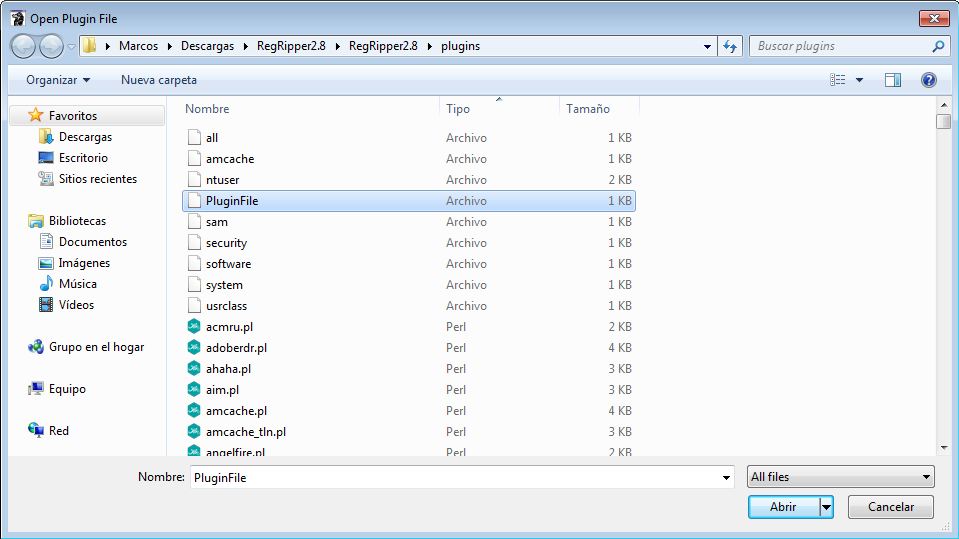Click the vertical scrollbar down arrow
The width and height of the screenshot is (959, 539).
point(943,448)
